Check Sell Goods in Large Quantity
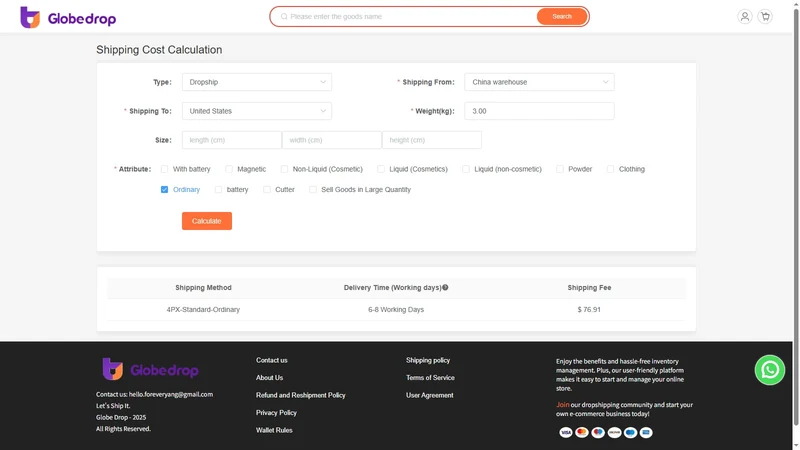Viewport: 800px width, 450px height. [313, 189]
